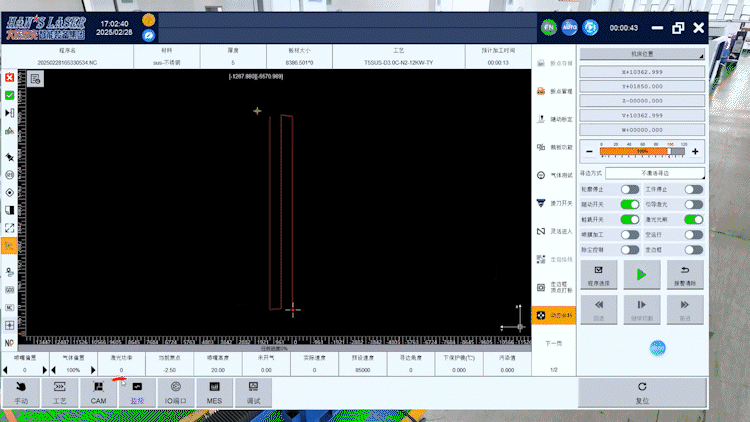Click the green play start button
Screen dimensions: 750x422
[x=643, y=274]
